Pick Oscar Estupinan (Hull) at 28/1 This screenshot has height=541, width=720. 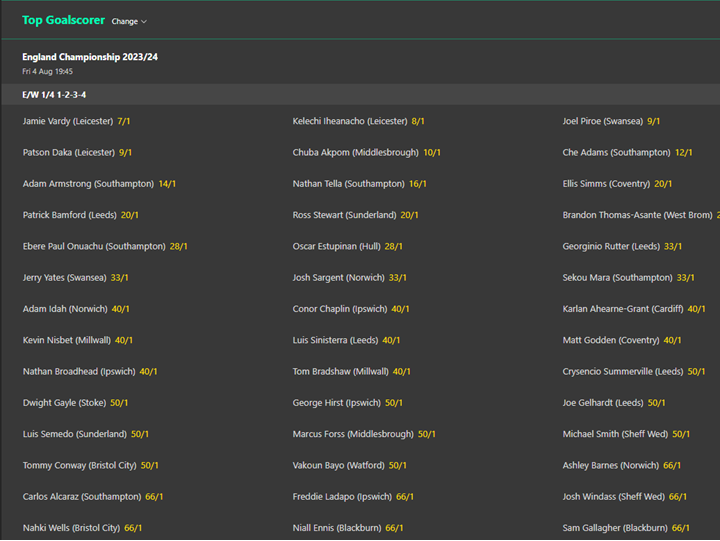coord(348,246)
